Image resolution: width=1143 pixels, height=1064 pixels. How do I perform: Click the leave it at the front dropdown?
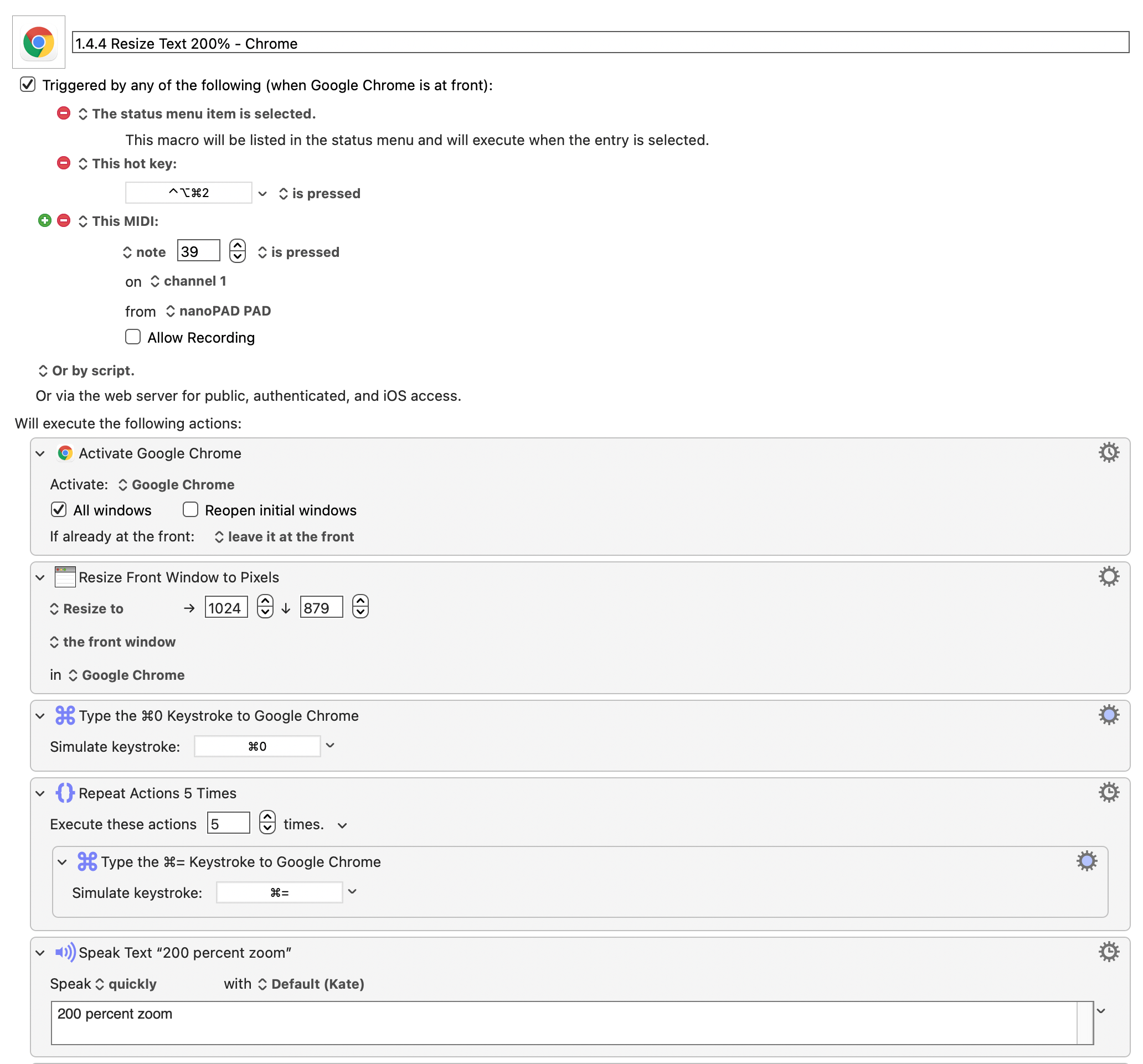284,536
